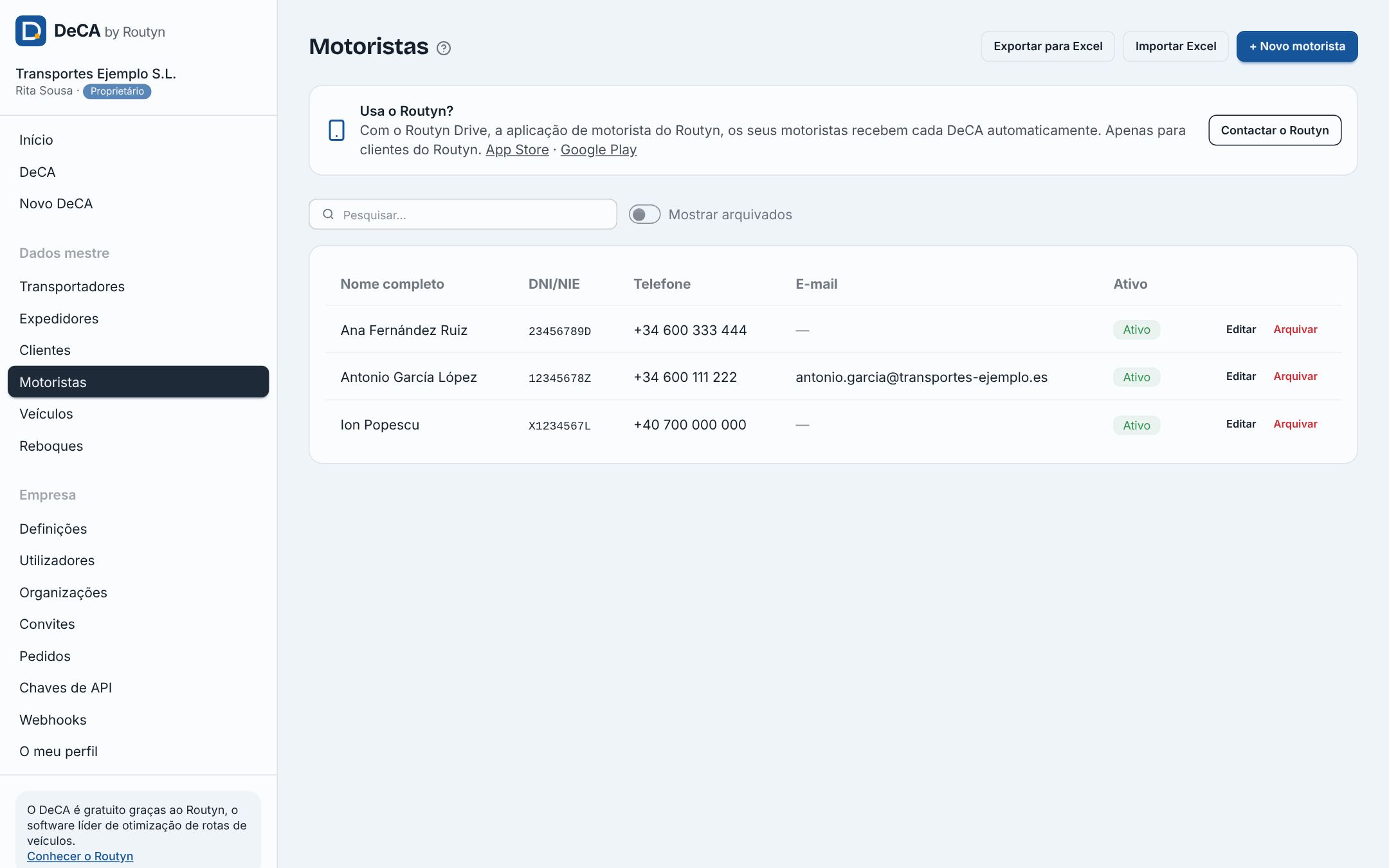Image resolution: width=1389 pixels, height=868 pixels.
Task: Open Reboques in the sidebar
Action: point(138,446)
